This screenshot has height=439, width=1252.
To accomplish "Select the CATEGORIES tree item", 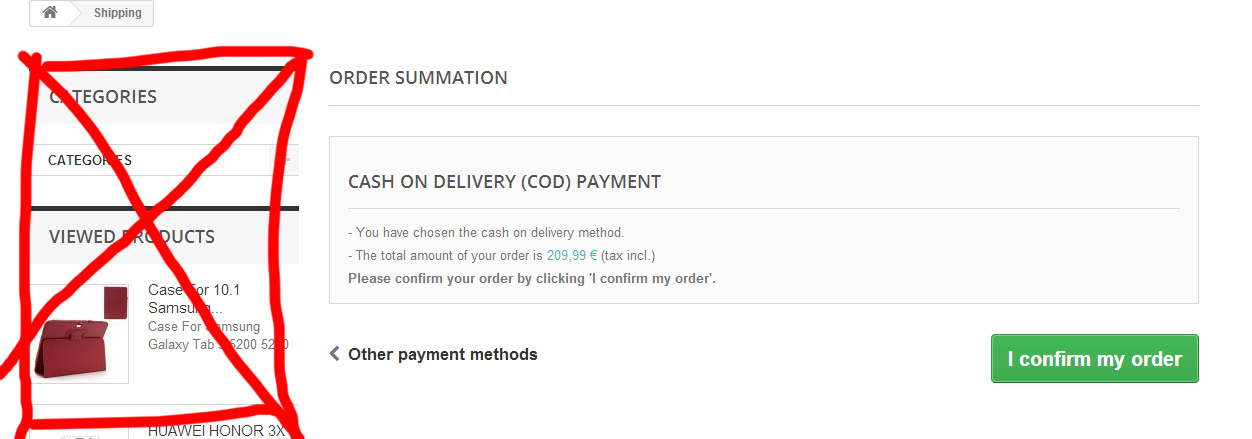I will (90, 160).
